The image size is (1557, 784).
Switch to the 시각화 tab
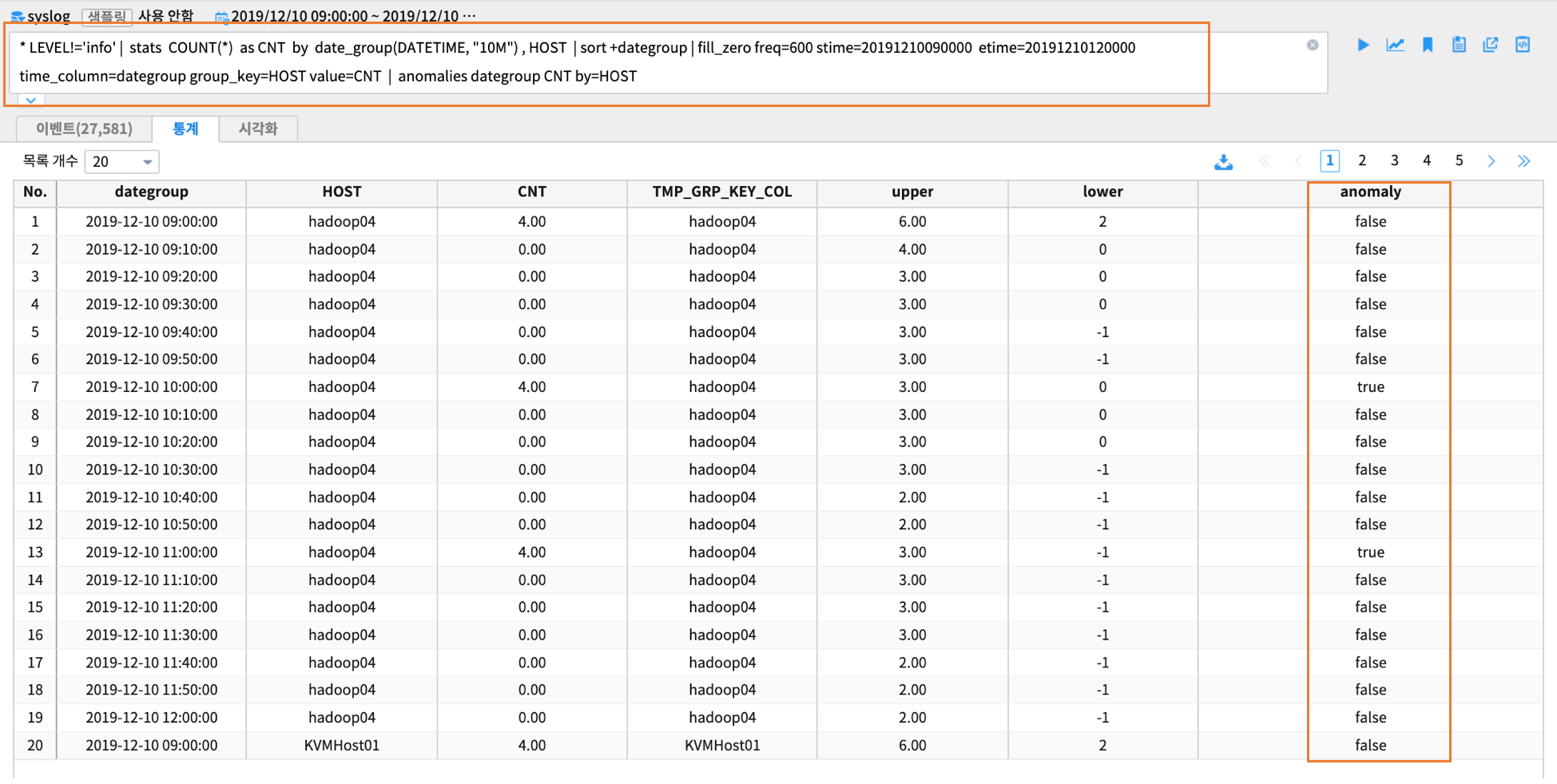[258, 129]
